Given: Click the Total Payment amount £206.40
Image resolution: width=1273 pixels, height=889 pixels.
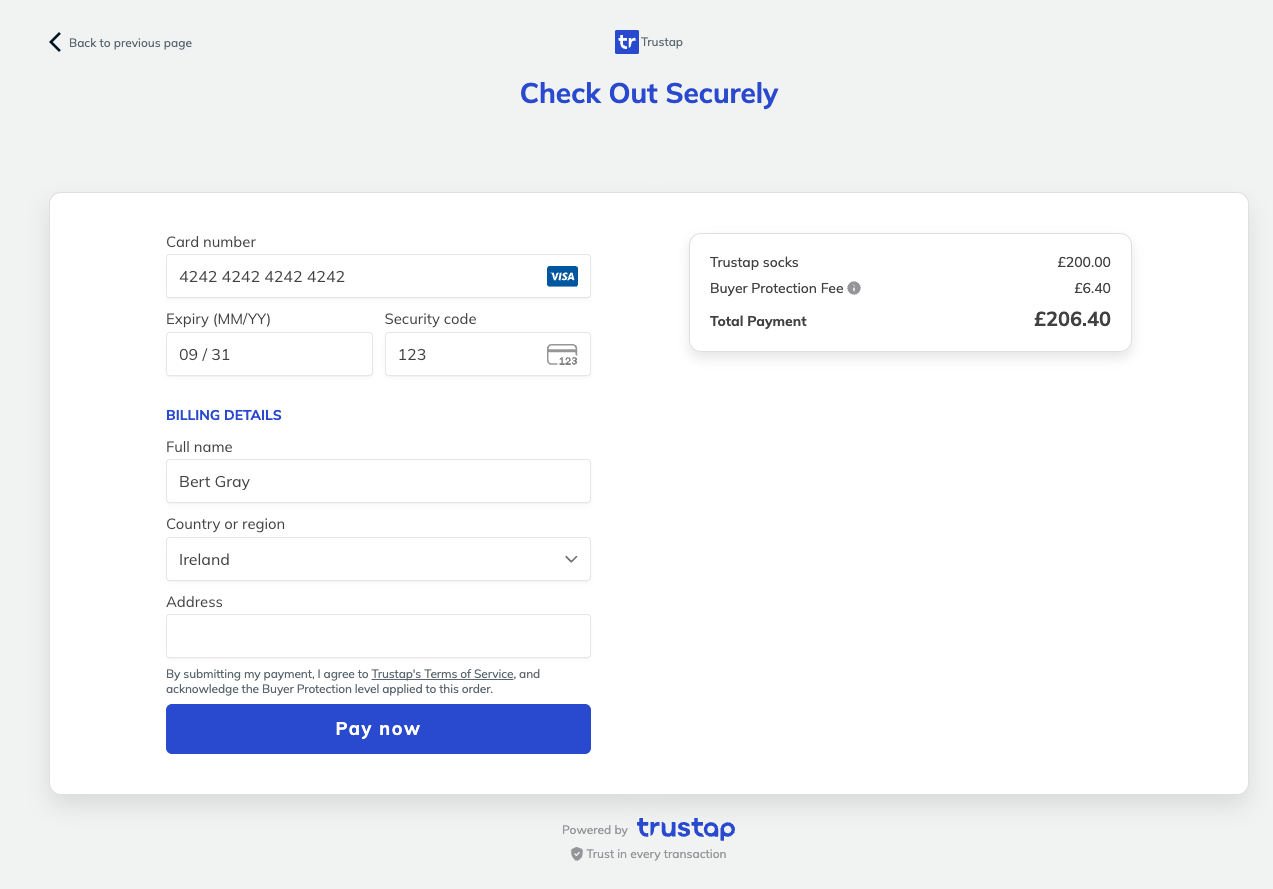Looking at the screenshot, I should (1072, 320).
